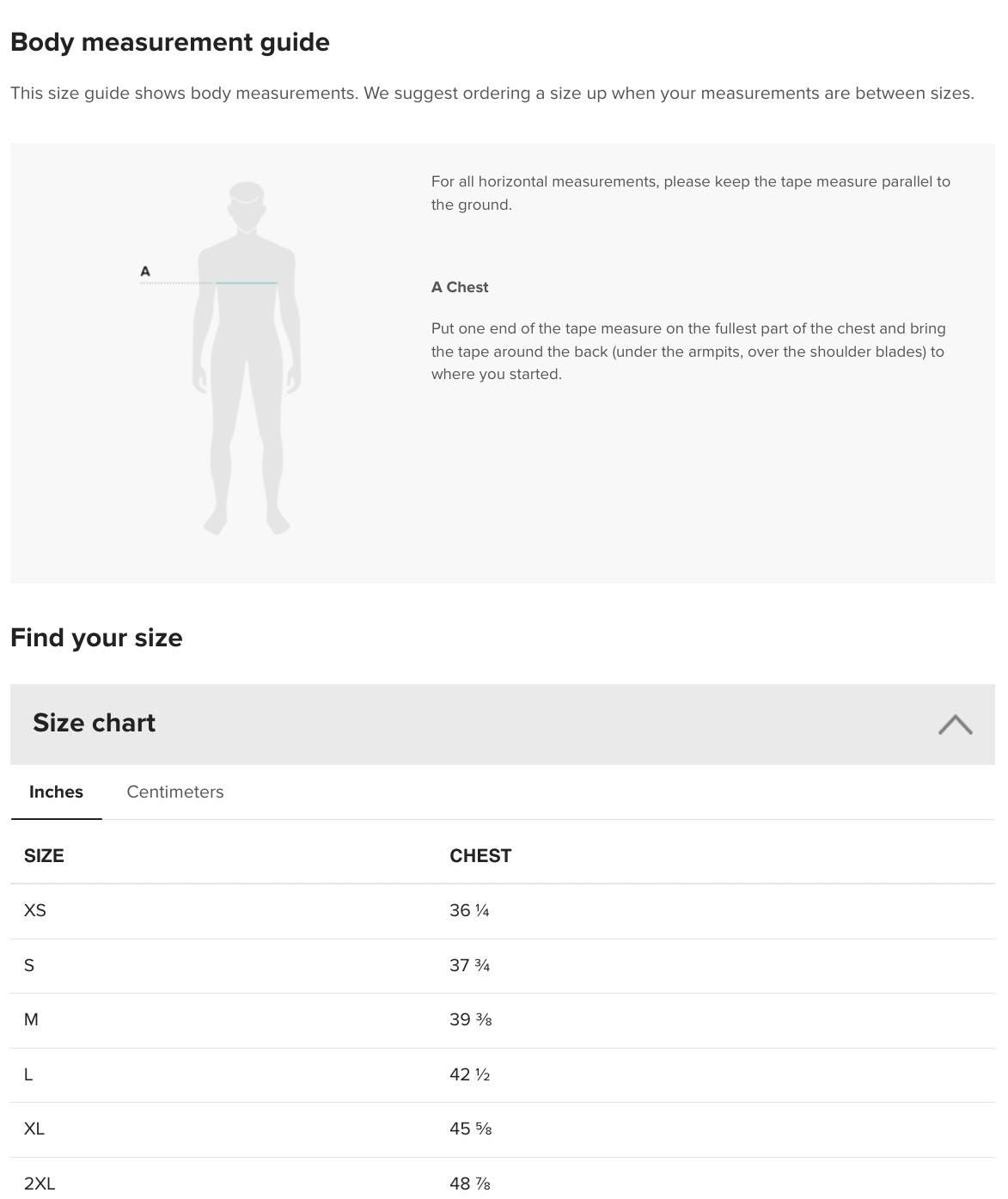Viewport: 1008px width, 1199px height.
Task: Click the 42 ½ chest value
Action: click(x=469, y=1074)
